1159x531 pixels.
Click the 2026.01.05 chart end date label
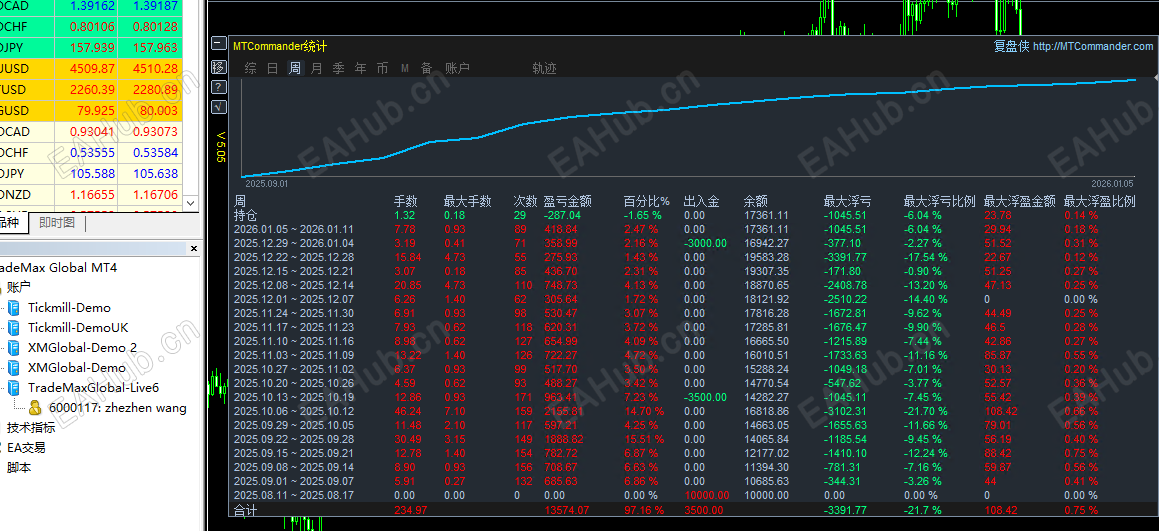[x=1112, y=183]
